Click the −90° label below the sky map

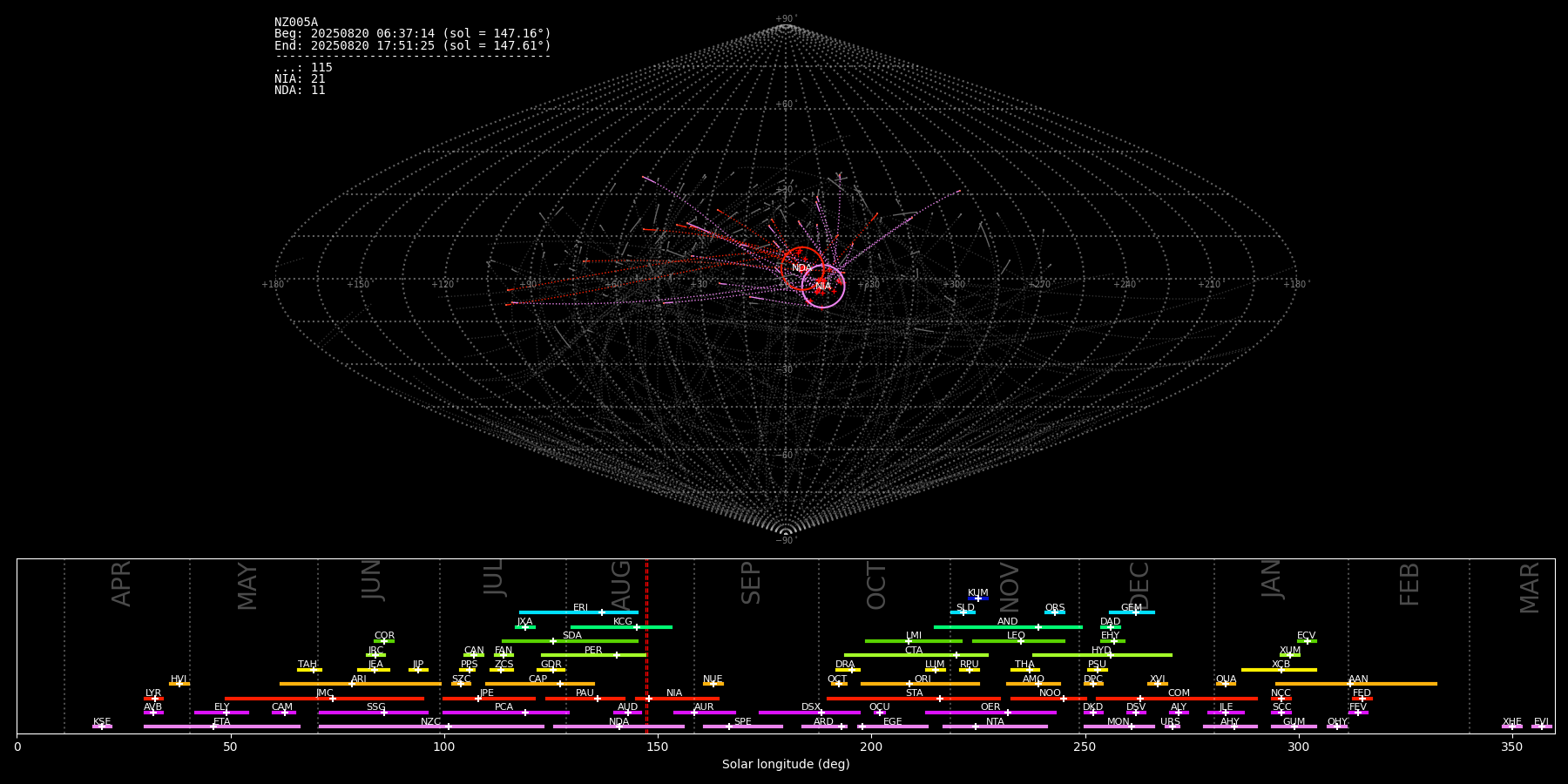786,540
